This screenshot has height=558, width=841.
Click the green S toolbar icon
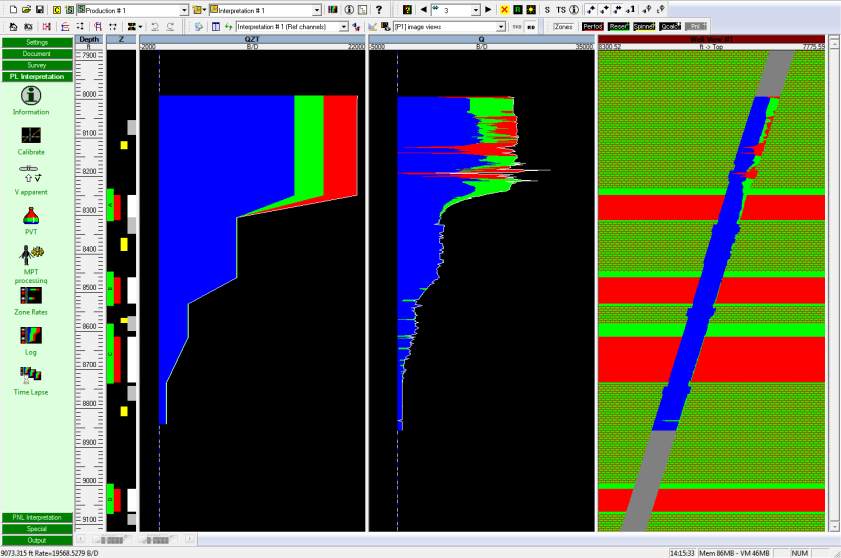[69, 10]
